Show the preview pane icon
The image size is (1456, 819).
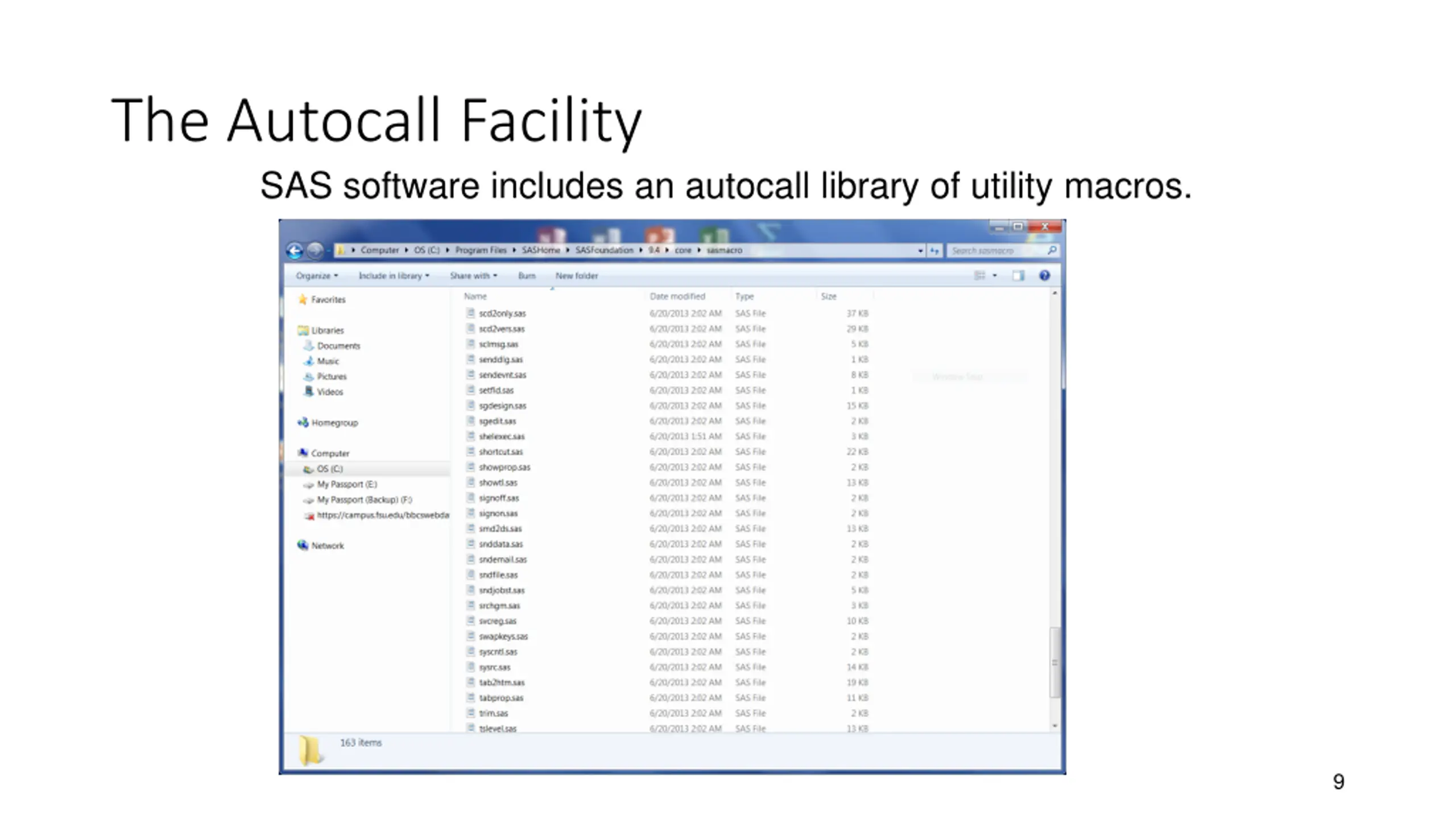pyautogui.click(x=1018, y=276)
